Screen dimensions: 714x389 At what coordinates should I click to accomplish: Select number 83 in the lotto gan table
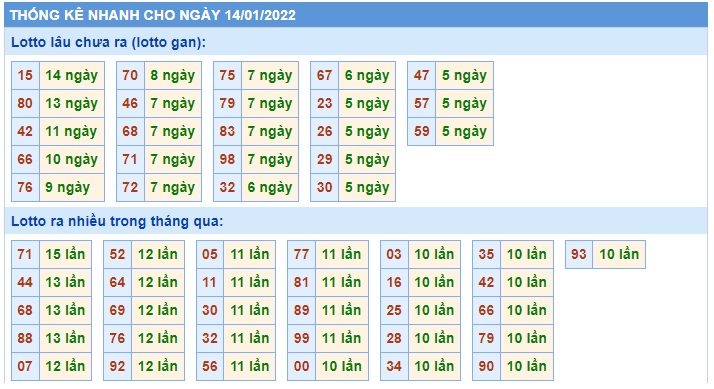(227, 132)
